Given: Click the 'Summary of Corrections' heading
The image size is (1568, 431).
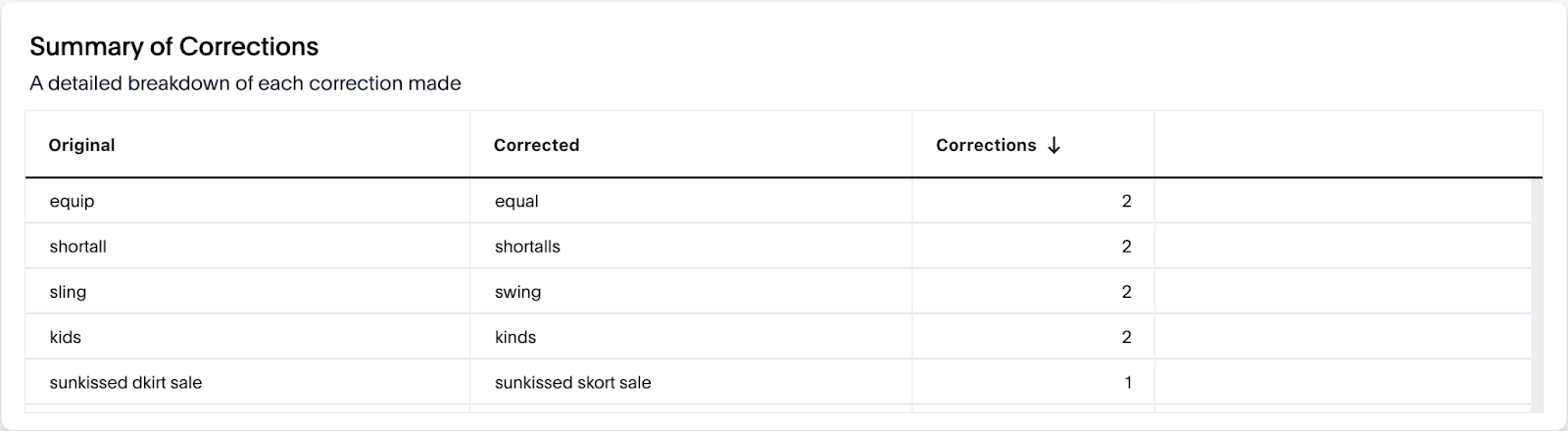Looking at the screenshot, I should [174, 46].
